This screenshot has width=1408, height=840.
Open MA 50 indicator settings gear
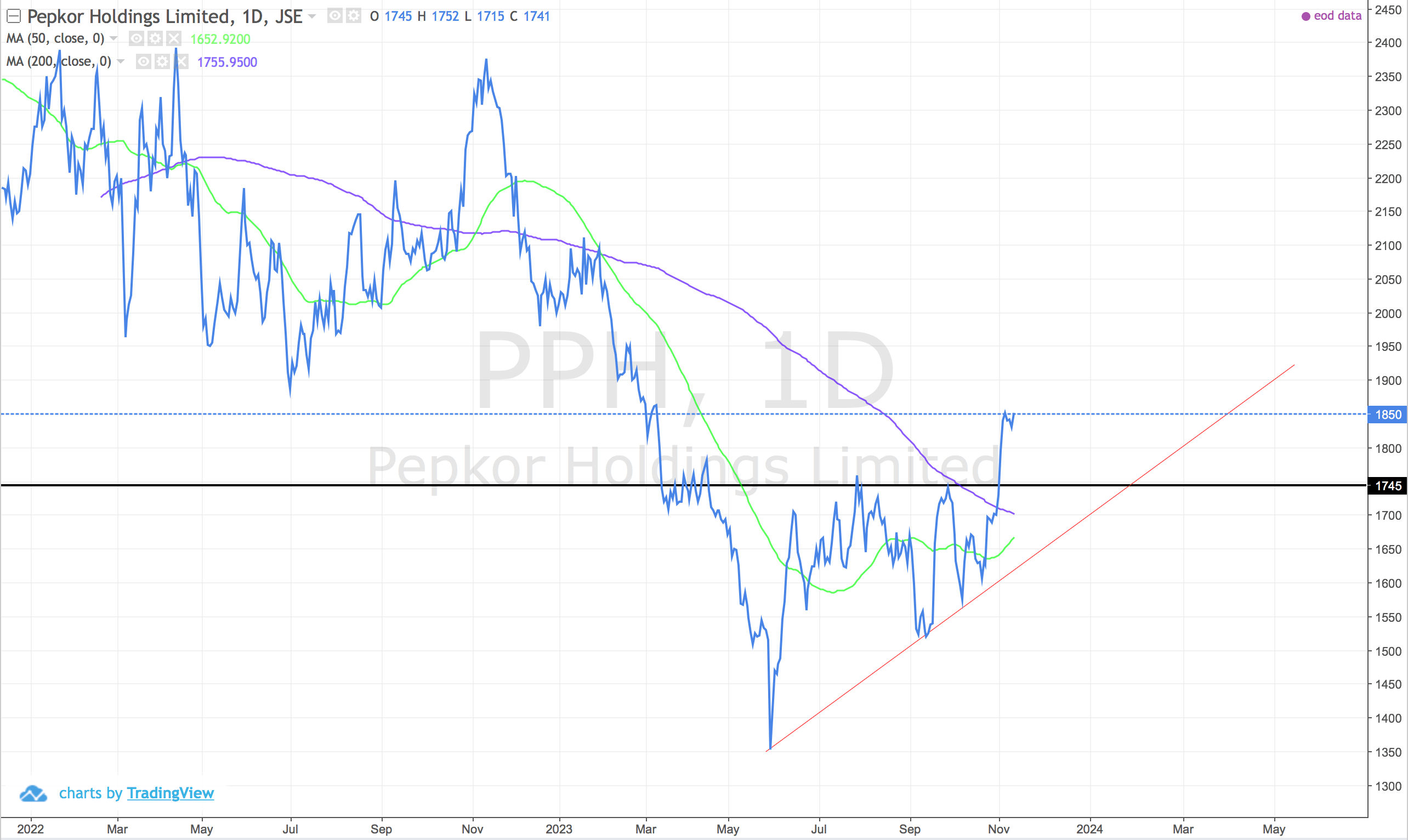(x=155, y=38)
